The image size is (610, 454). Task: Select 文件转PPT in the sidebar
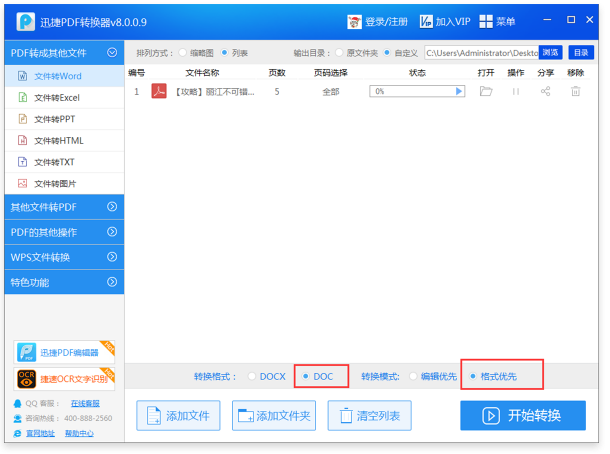[x=64, y=119]
